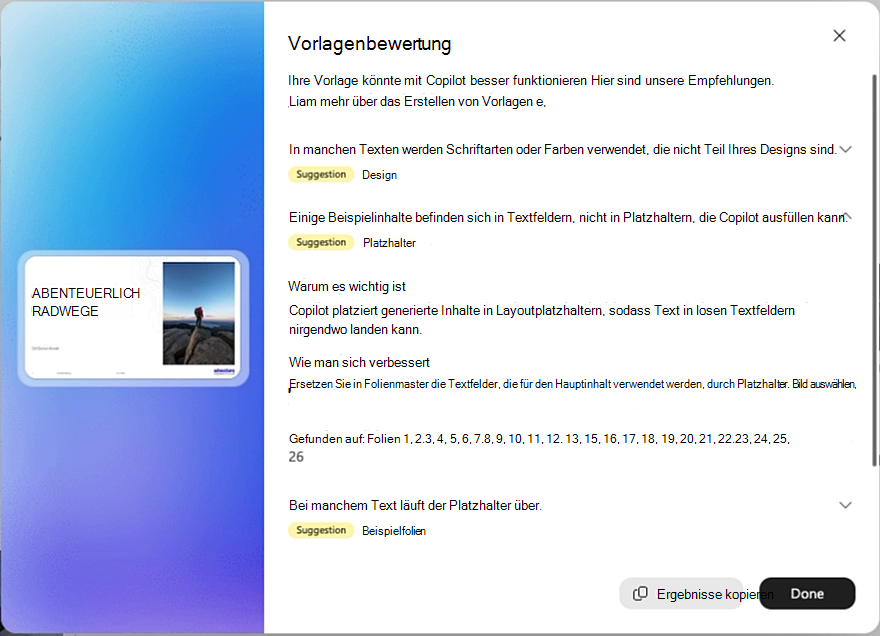Click 'Einige Beispielinhalte befinden sich' text

(567, 217)
